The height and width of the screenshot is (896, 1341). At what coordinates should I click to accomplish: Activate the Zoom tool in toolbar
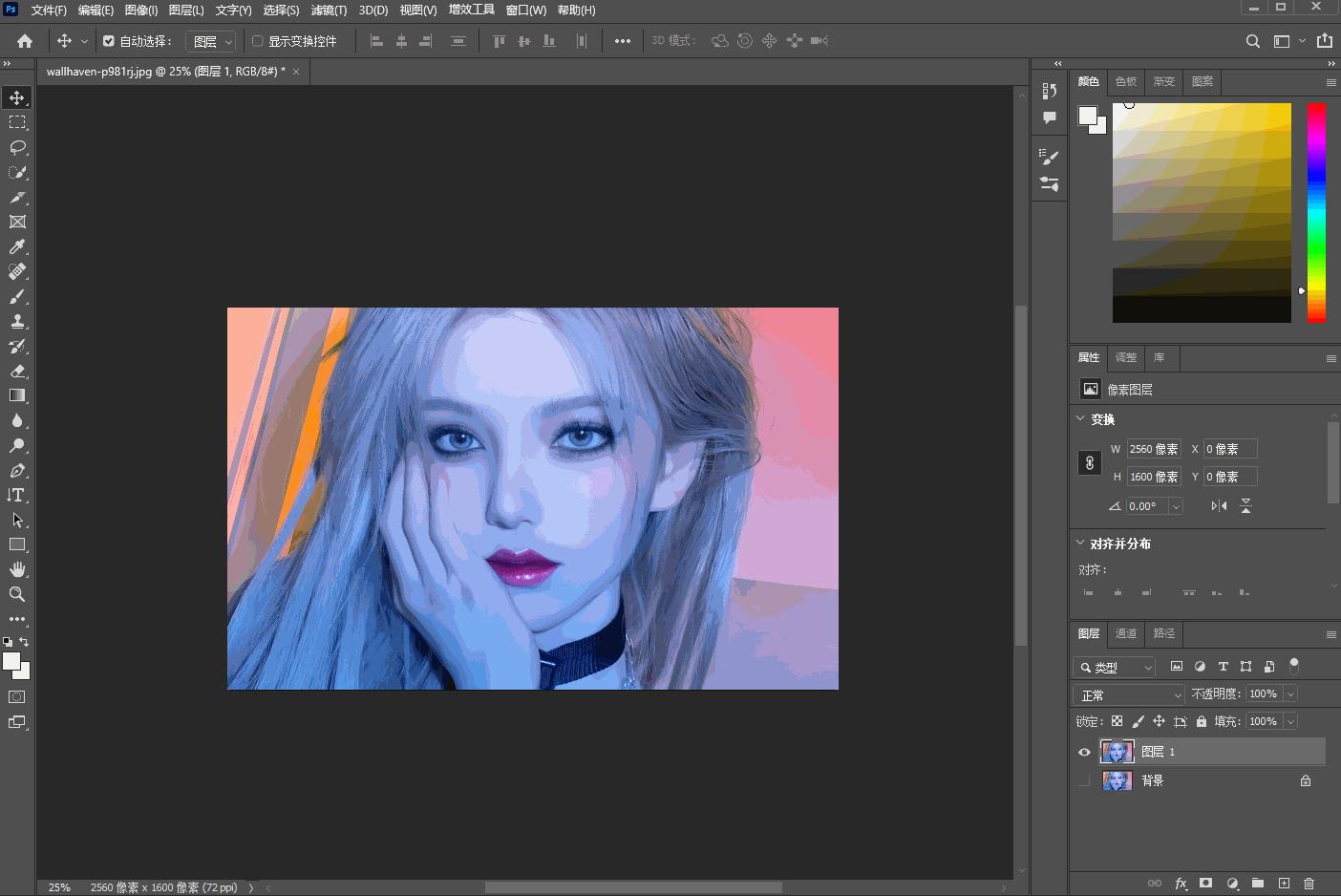(17, 594)
